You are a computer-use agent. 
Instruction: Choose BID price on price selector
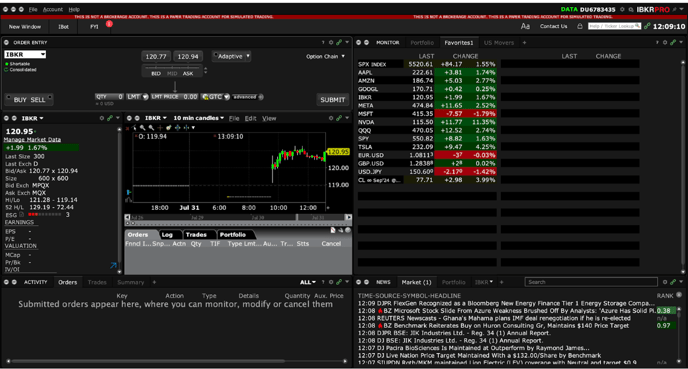click(156, 73)
